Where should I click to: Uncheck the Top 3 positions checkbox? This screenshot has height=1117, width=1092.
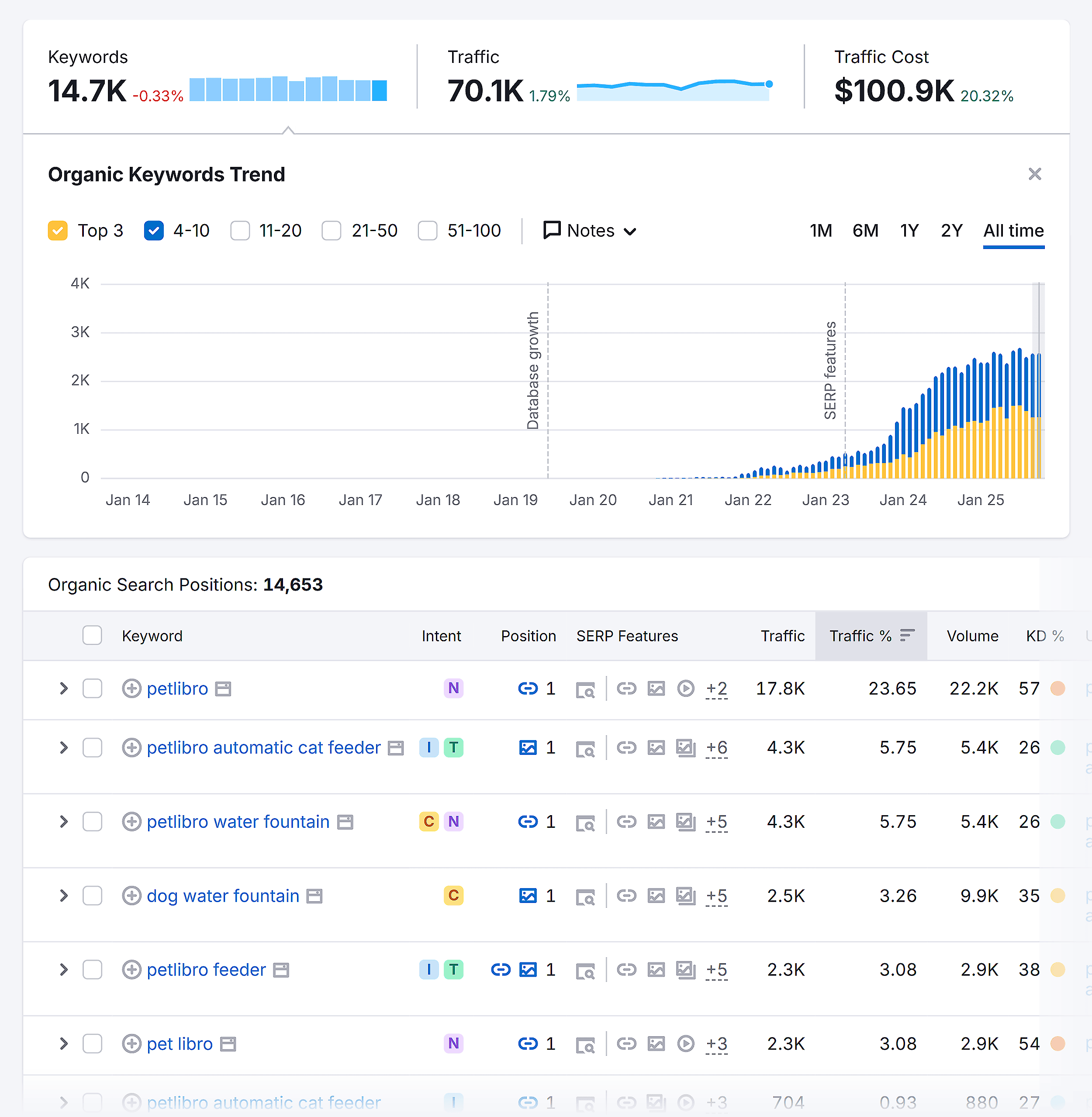coord(58,231)
